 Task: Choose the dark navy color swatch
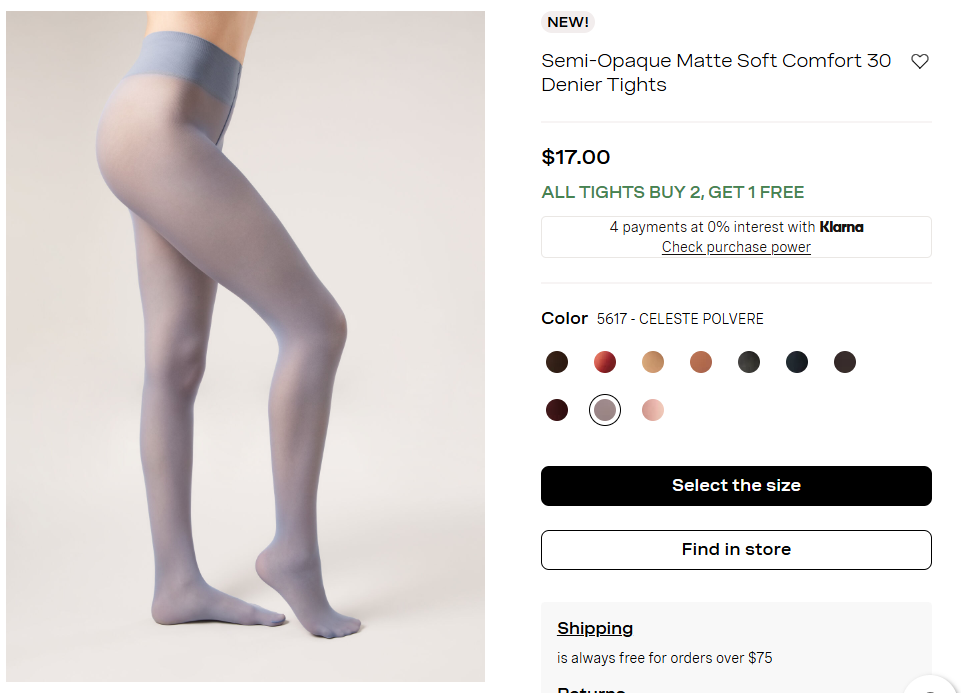[797, 362]
